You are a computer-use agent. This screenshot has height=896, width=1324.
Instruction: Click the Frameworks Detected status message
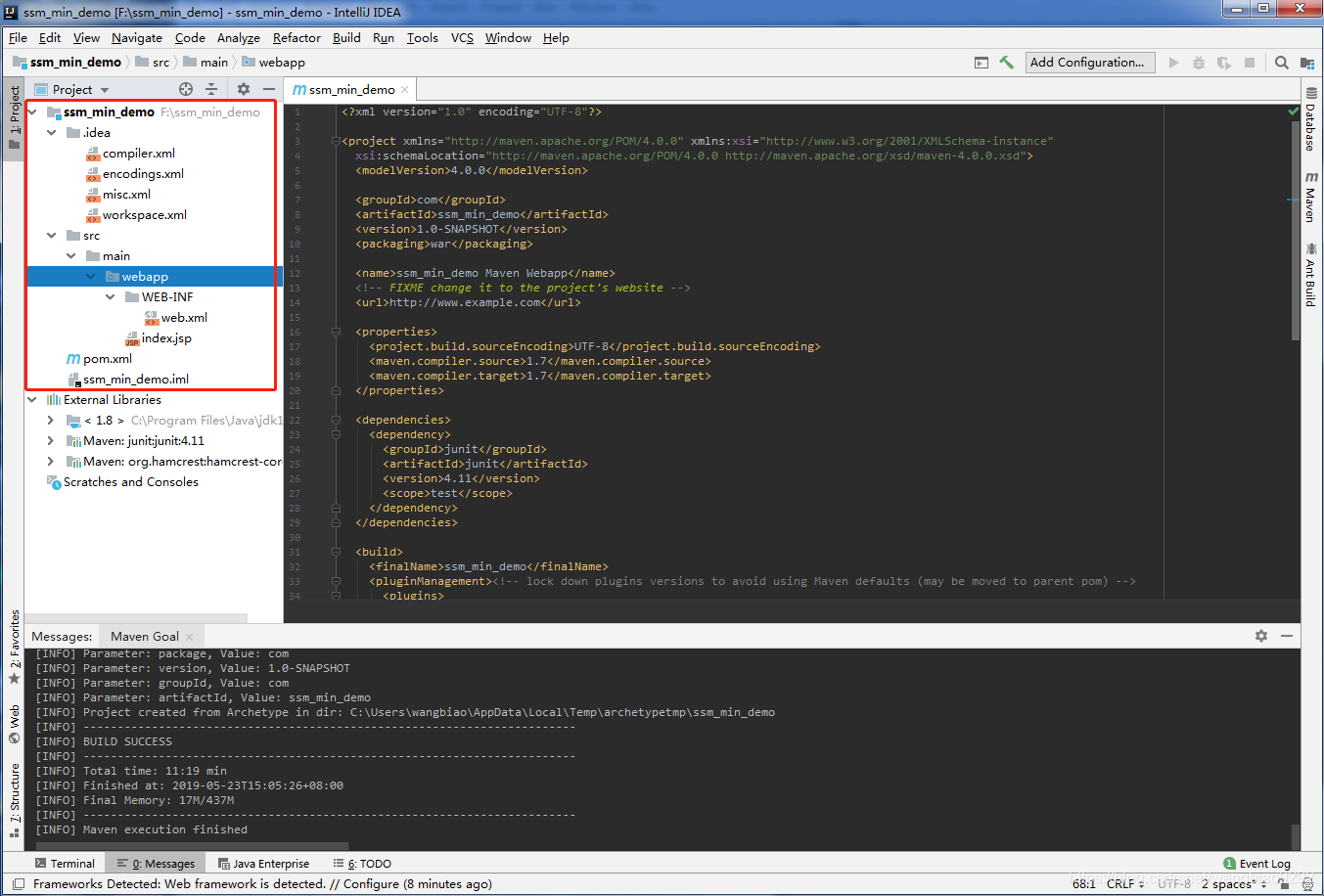click(x=262, y=883)
